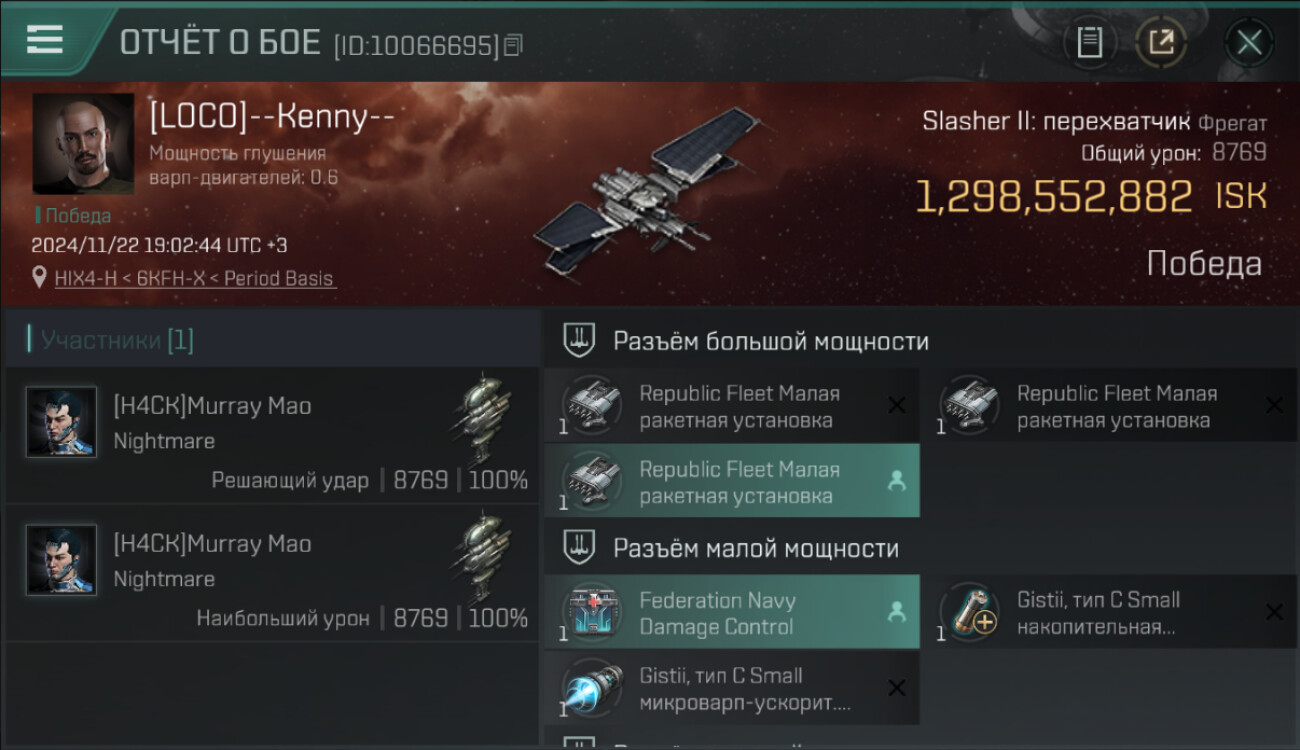Close the battle report window

point(1249,42)
